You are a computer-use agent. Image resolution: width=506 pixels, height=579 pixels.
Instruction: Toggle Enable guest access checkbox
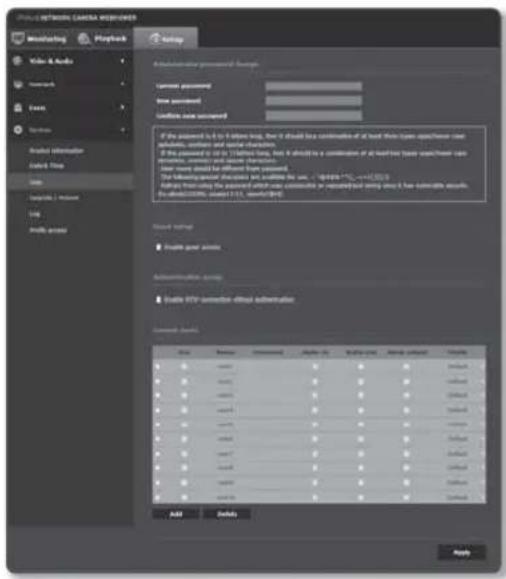tap(158, 247)
